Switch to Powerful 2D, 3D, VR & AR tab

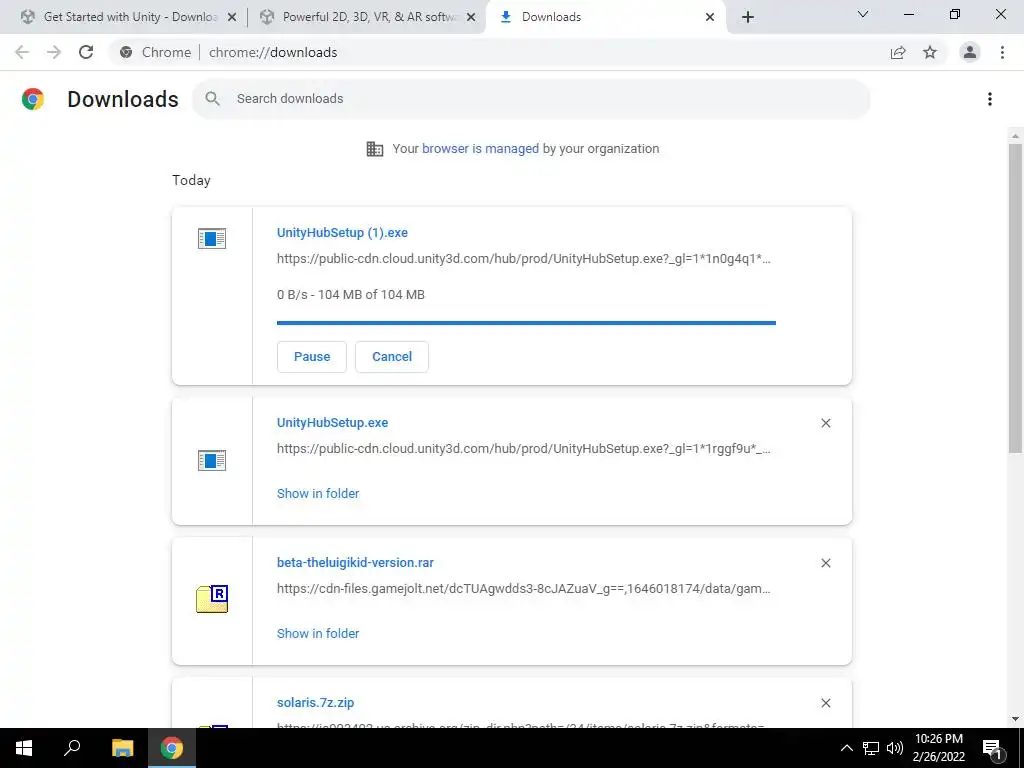(x=367, y=17)
